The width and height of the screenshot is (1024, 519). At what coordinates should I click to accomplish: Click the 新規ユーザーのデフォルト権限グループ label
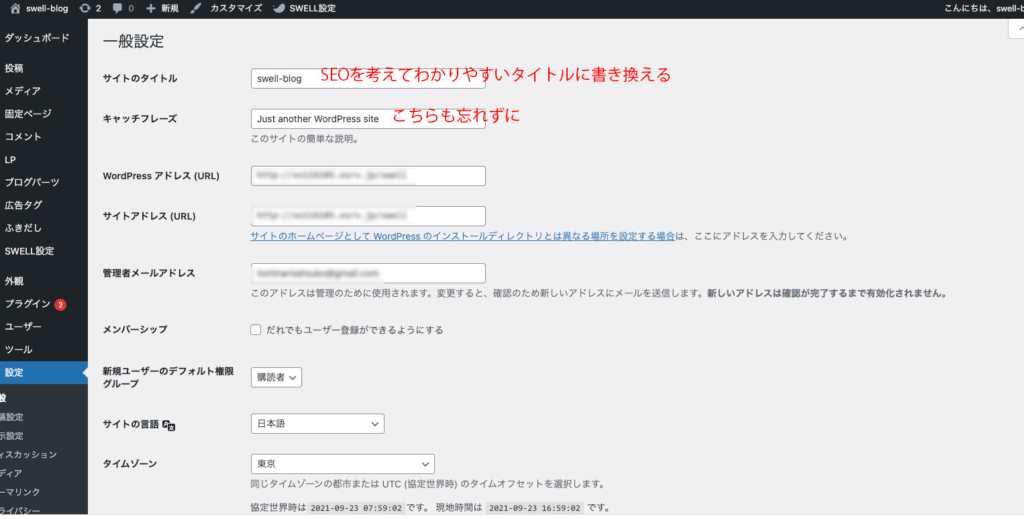click(x=168, y=377)
